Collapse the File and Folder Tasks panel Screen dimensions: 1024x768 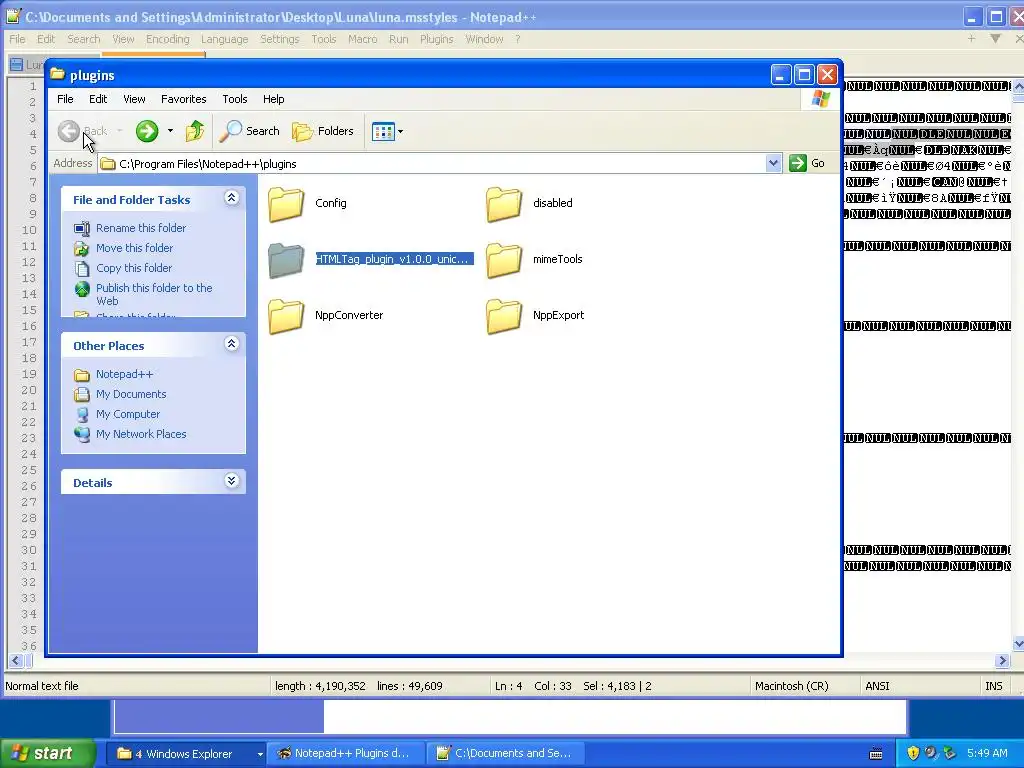click(x=231, y=198)
